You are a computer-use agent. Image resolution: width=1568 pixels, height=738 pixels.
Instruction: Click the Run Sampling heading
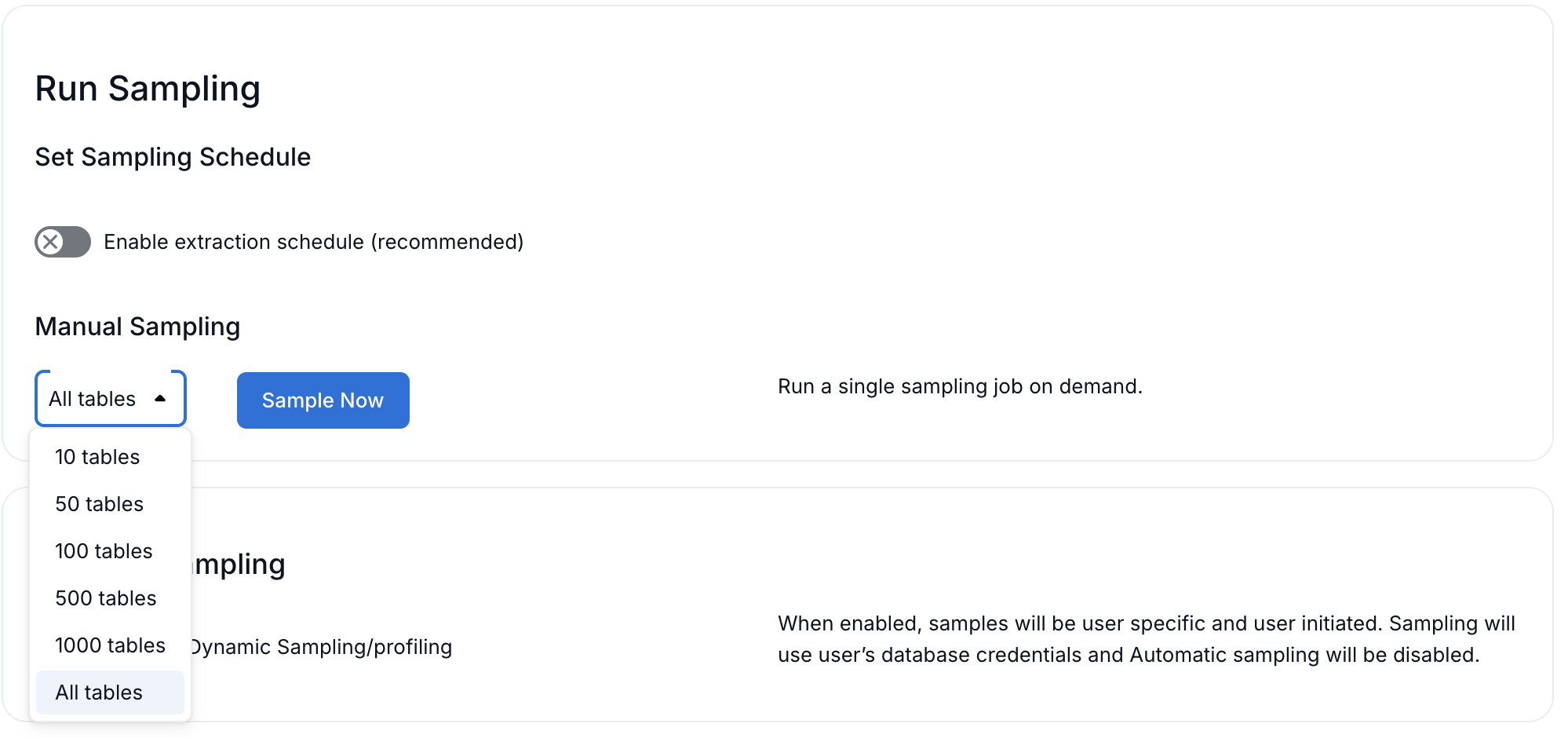[148, 89]
